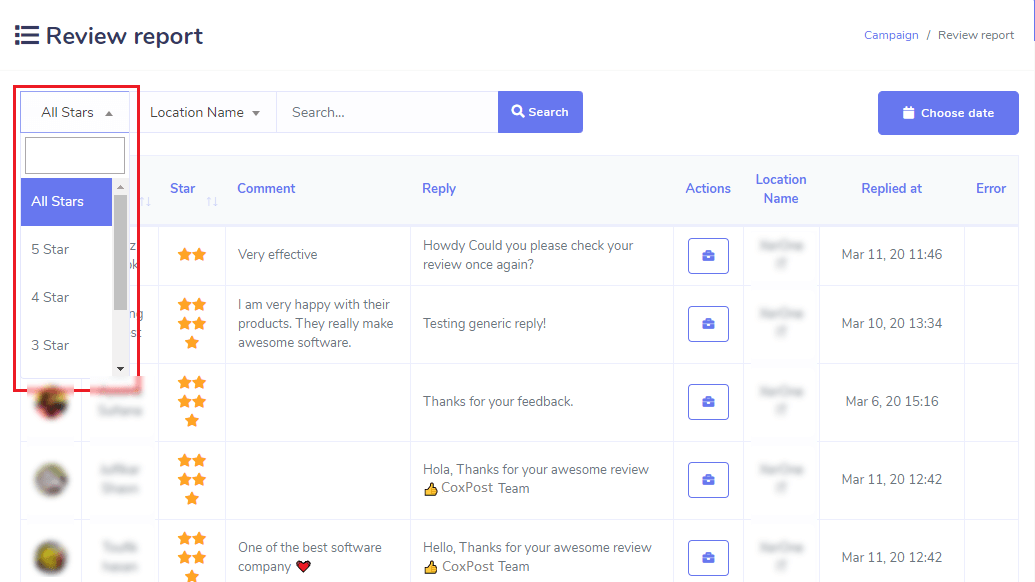Click the list icon beside Review report title
1035x582 pixels.
coord(27,36)
